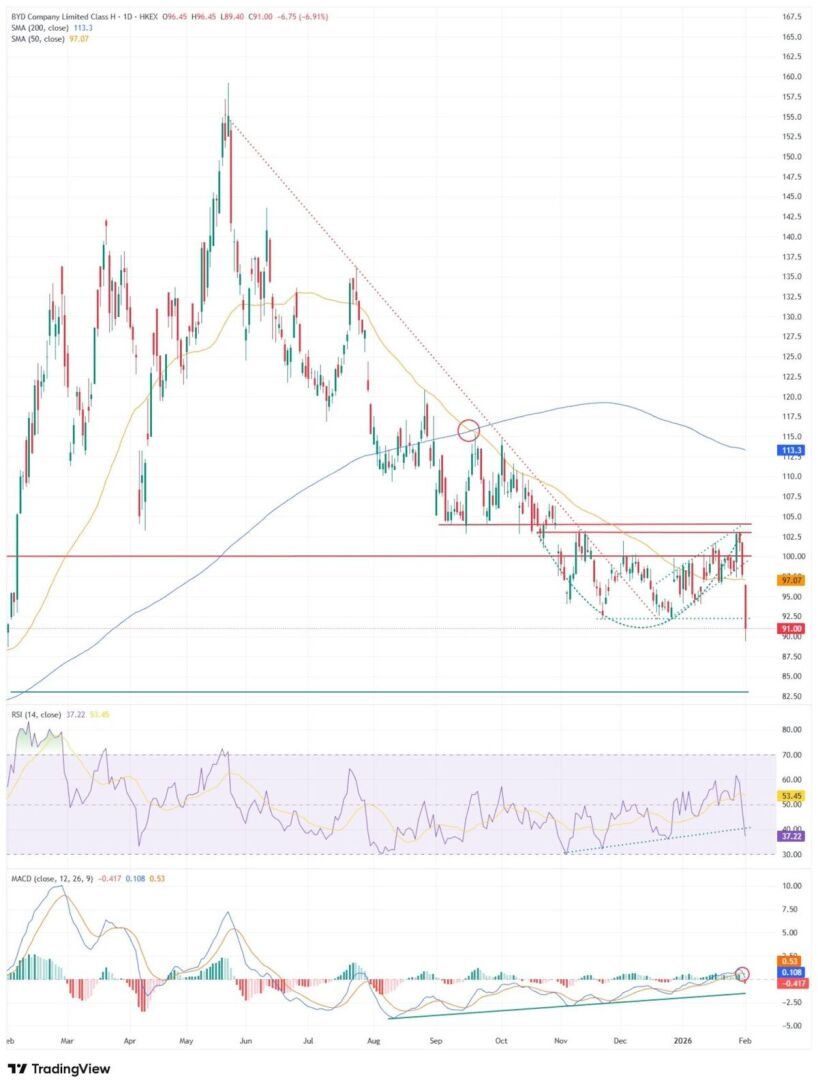
Task: Click the 80.00 label on the RSI axis
Action: (x=794, y=729)
